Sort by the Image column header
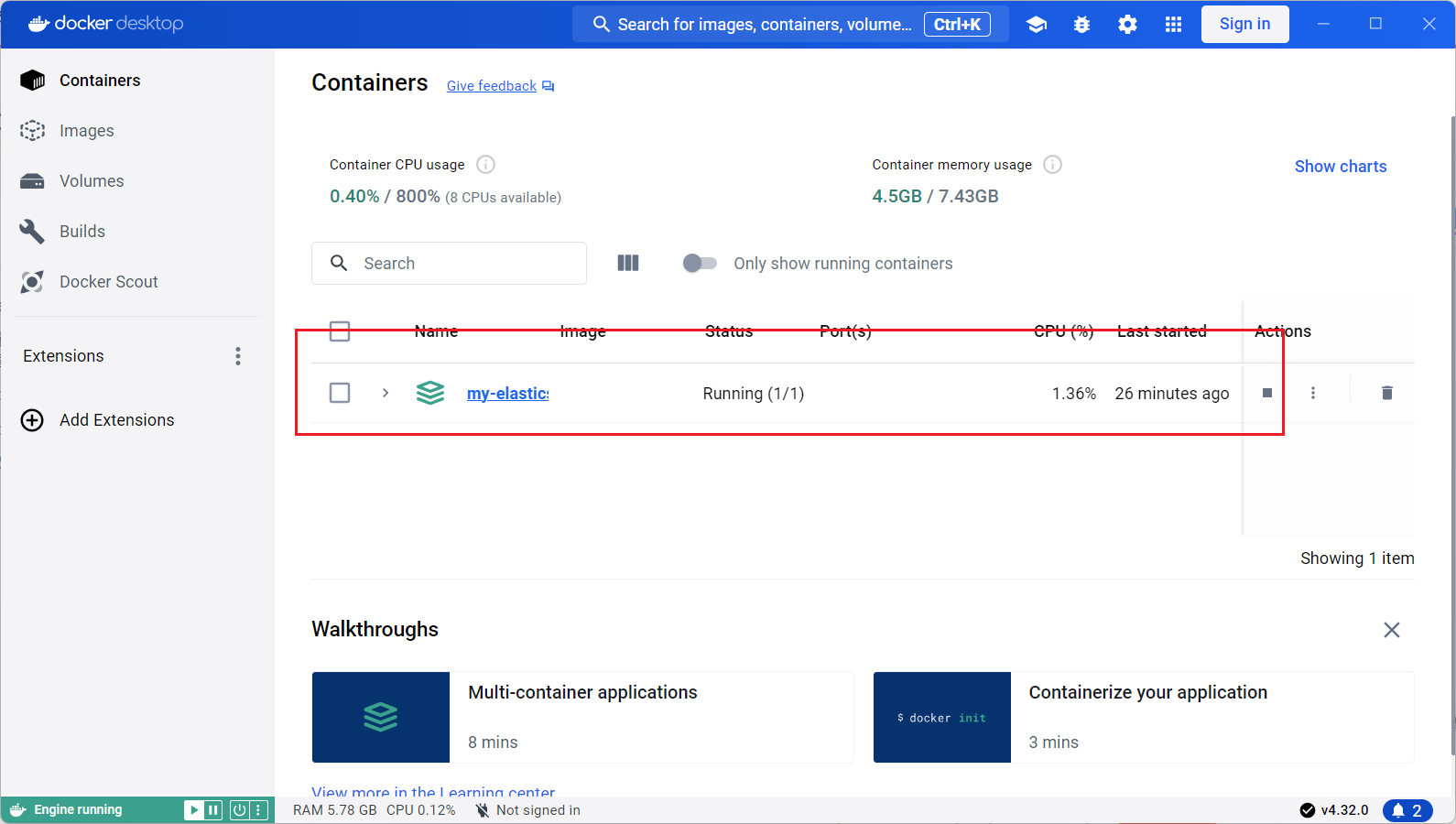This screenshot has width=1456, height=824. [x=582, y=331]
